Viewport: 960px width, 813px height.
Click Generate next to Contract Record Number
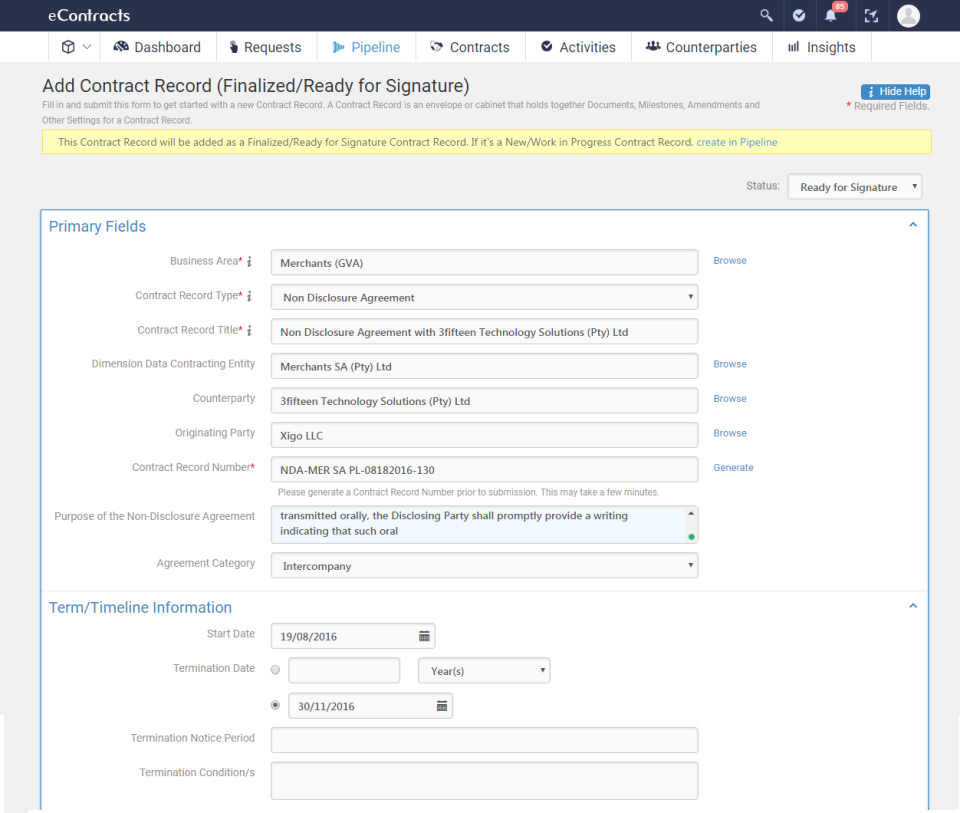click(733, 467)
